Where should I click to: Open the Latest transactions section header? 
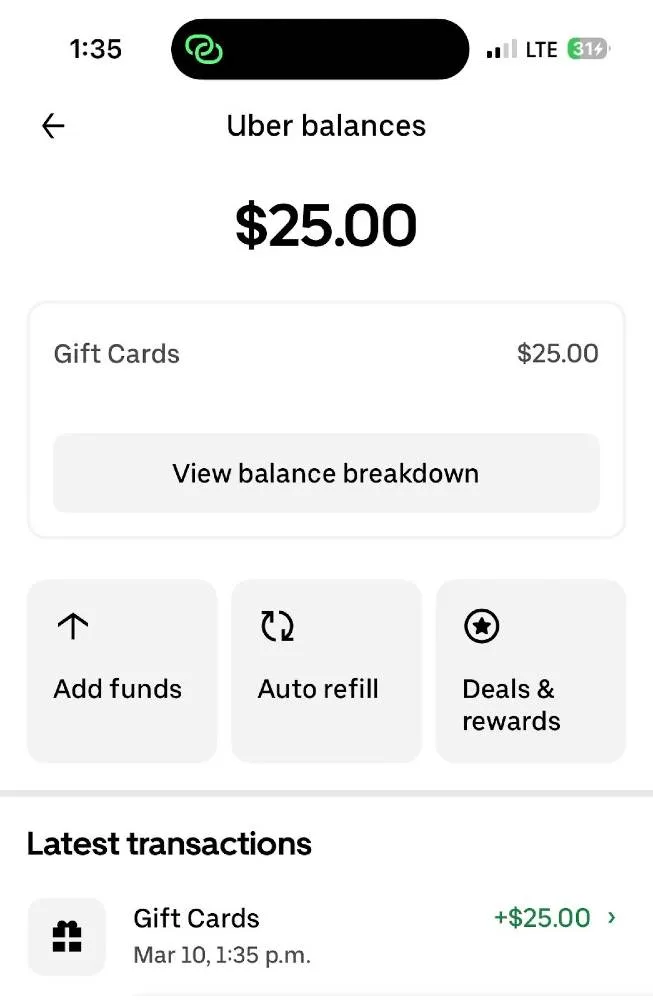click(169, 843)
